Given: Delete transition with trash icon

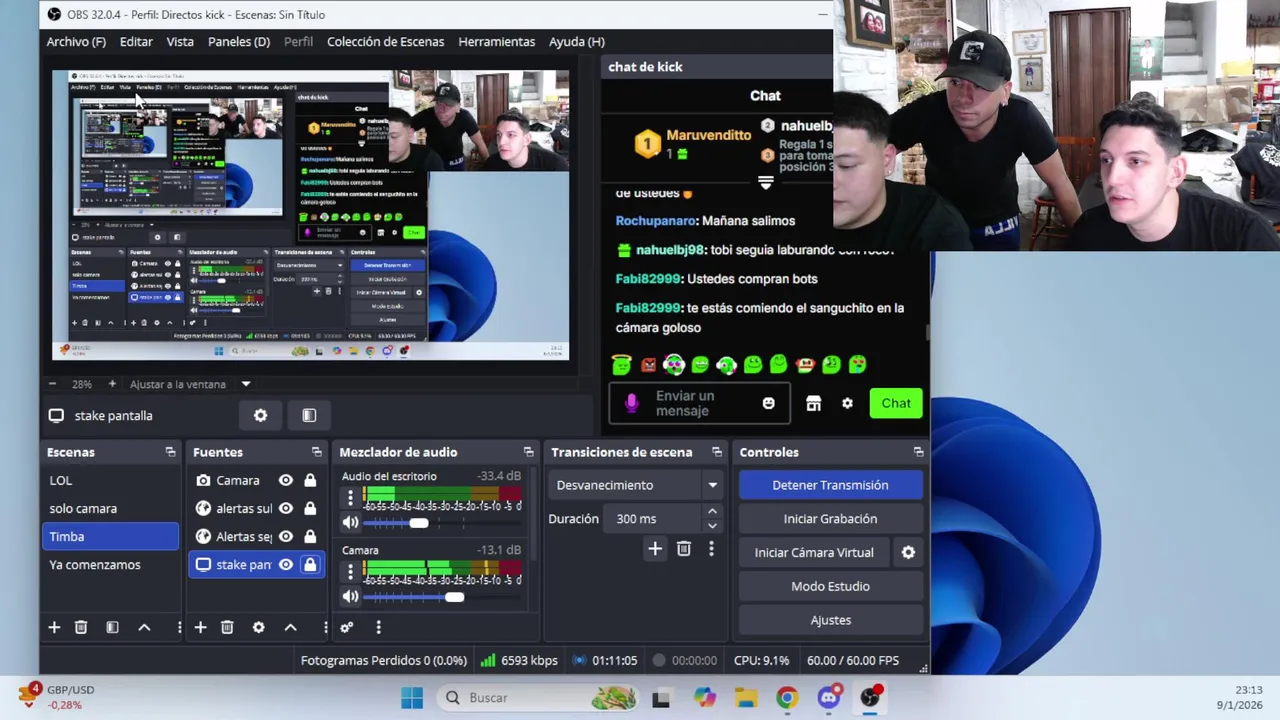Looking at the screenshot, I should (684, 548).
